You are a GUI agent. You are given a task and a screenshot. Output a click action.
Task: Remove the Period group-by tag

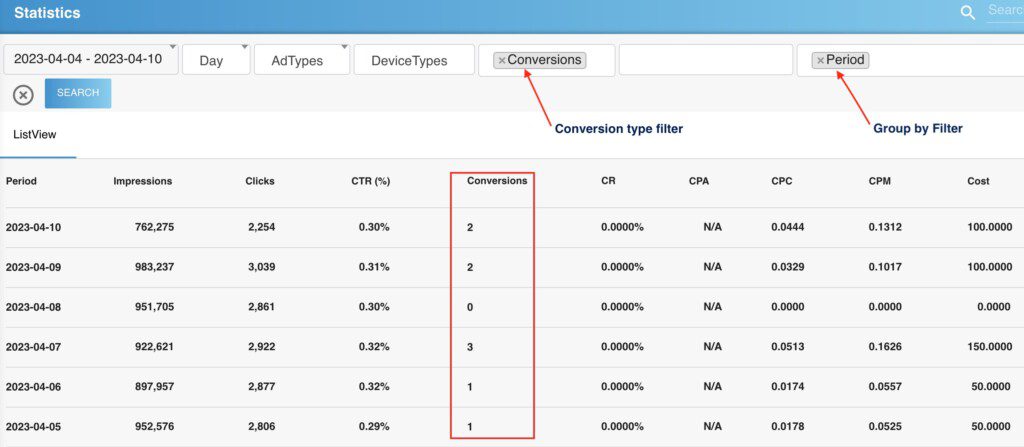[820, 61]
